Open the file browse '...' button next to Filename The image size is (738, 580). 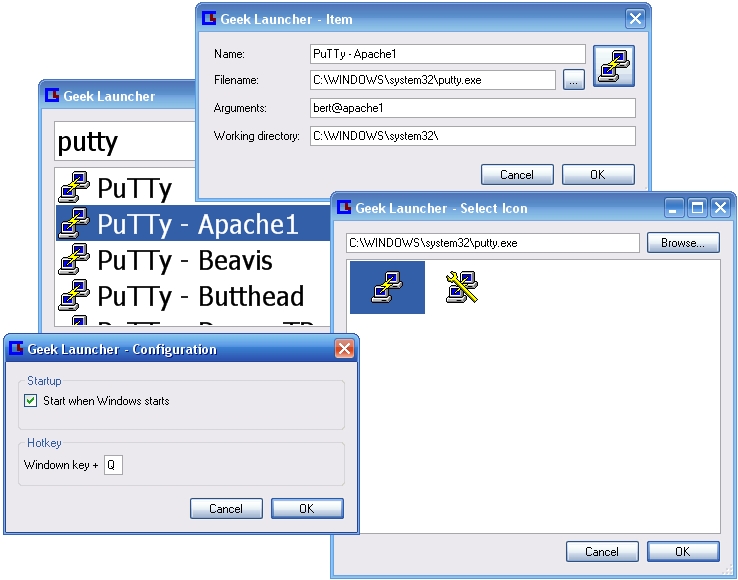pyautogui.click(x=574, y=80)
